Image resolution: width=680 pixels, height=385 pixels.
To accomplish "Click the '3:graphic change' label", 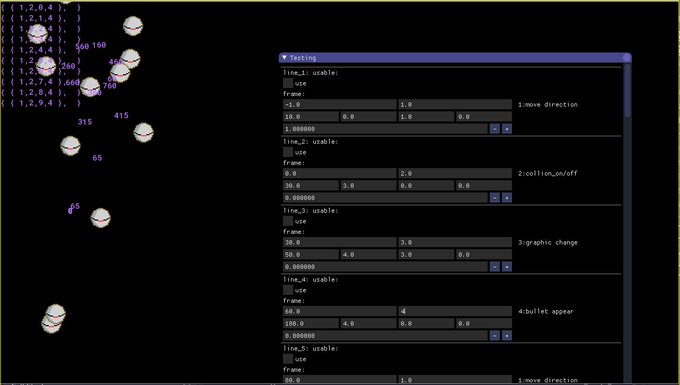I will (x=548, y=242).
